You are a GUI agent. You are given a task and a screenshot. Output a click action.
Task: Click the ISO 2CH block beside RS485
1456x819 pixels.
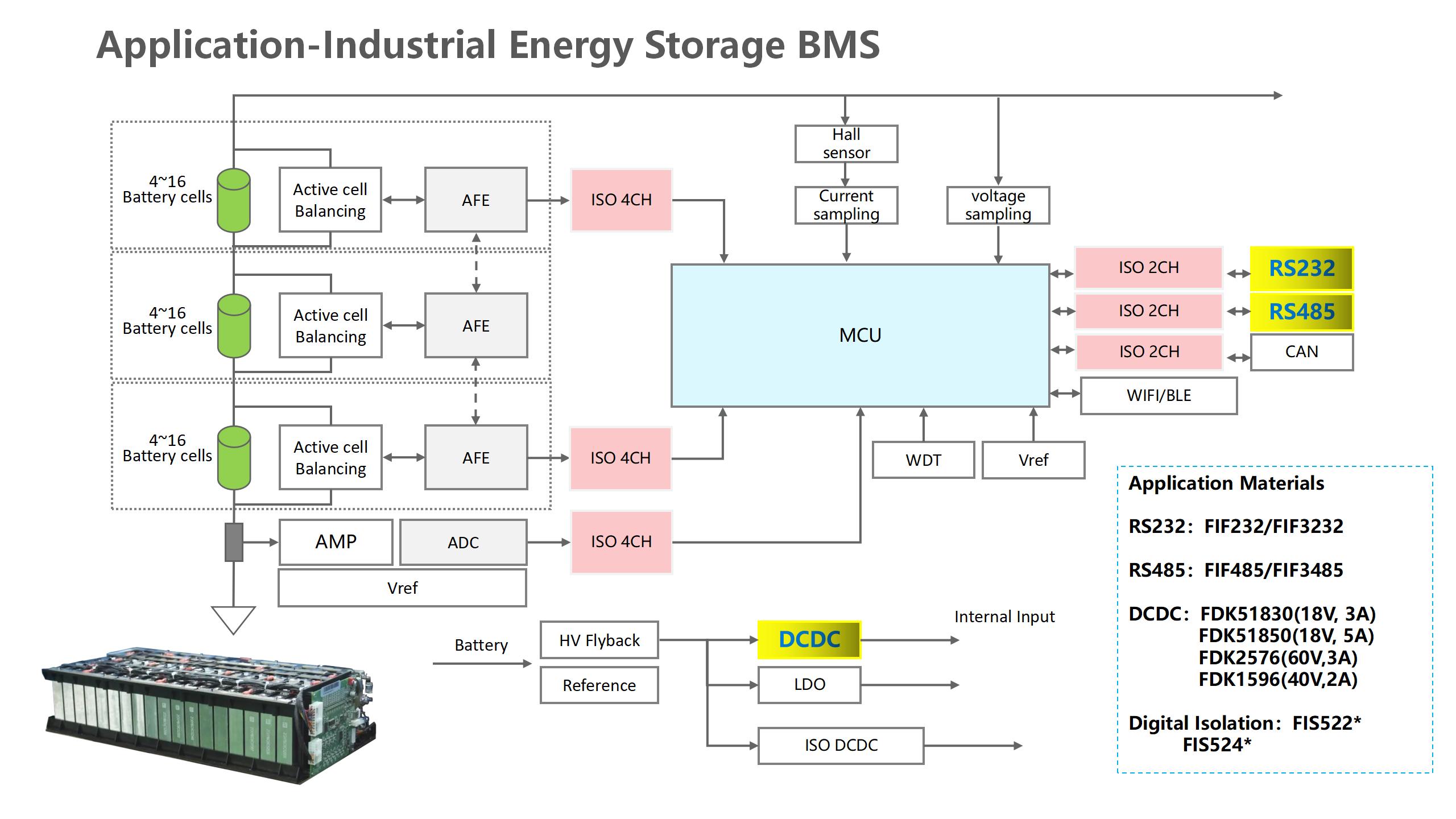coord(1148,311)
